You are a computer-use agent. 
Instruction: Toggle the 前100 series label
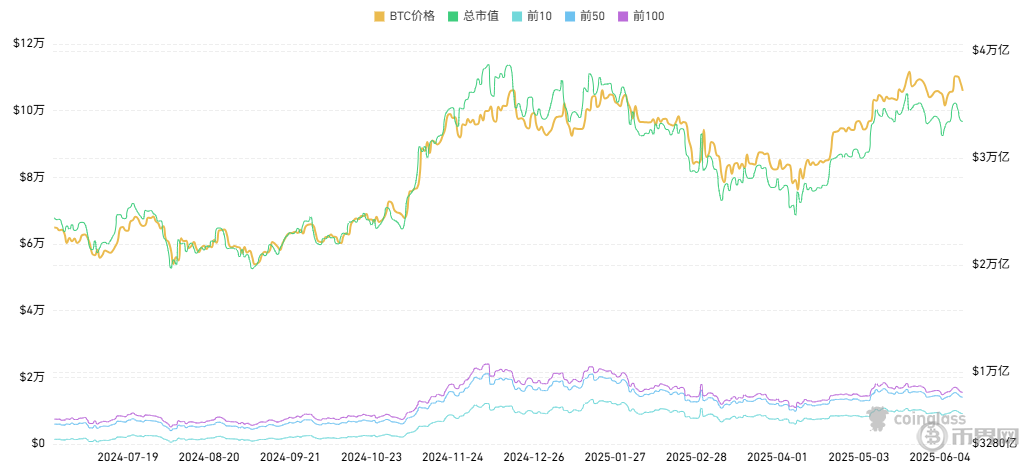(649, 16)
